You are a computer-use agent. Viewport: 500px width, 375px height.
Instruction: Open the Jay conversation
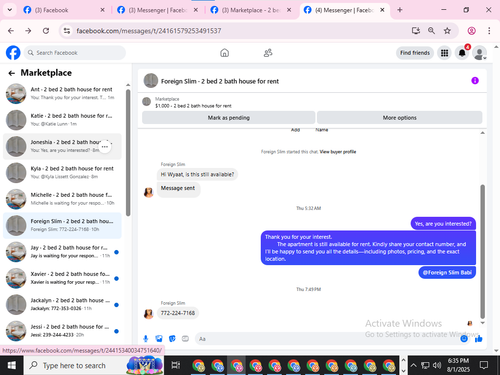(x=62, y=252)
